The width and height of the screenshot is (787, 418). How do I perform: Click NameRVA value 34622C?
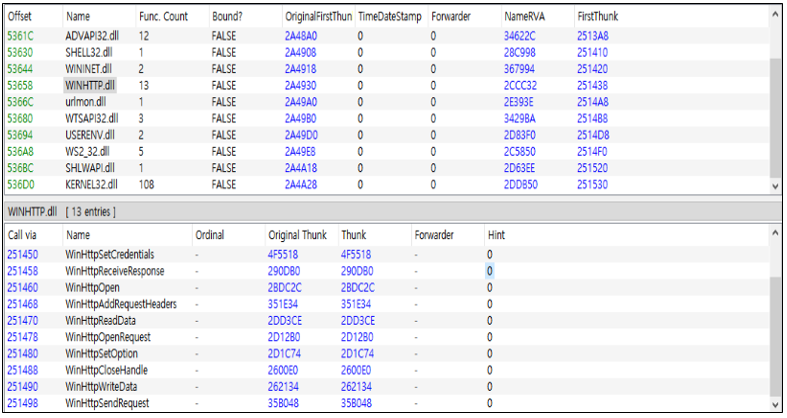pyautogui.click(x=519, y=36)
